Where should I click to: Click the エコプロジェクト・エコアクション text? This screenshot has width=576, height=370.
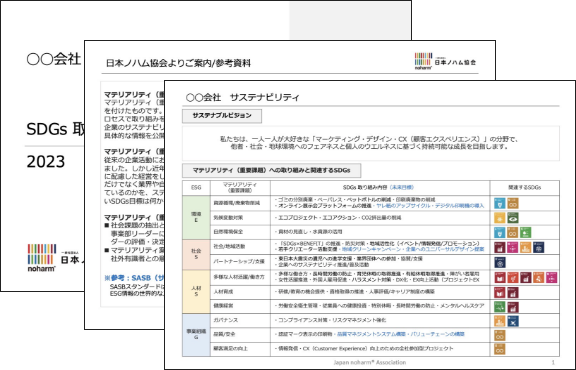tap(316, 218)
